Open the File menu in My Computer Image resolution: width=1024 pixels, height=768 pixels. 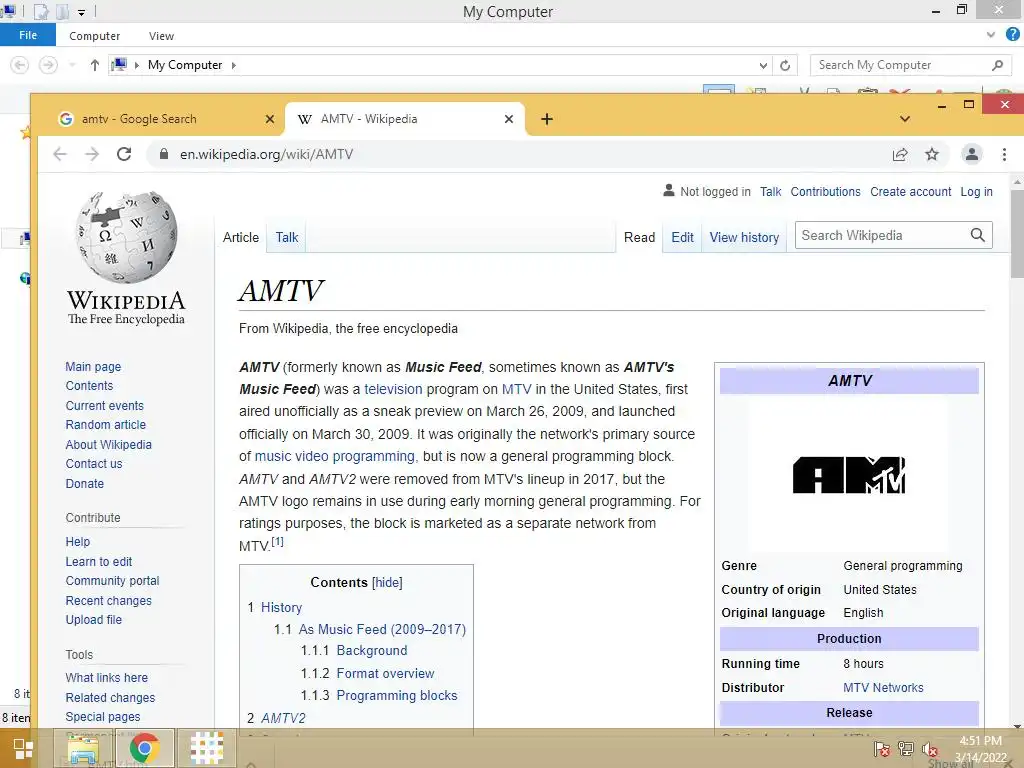point(28,35)
